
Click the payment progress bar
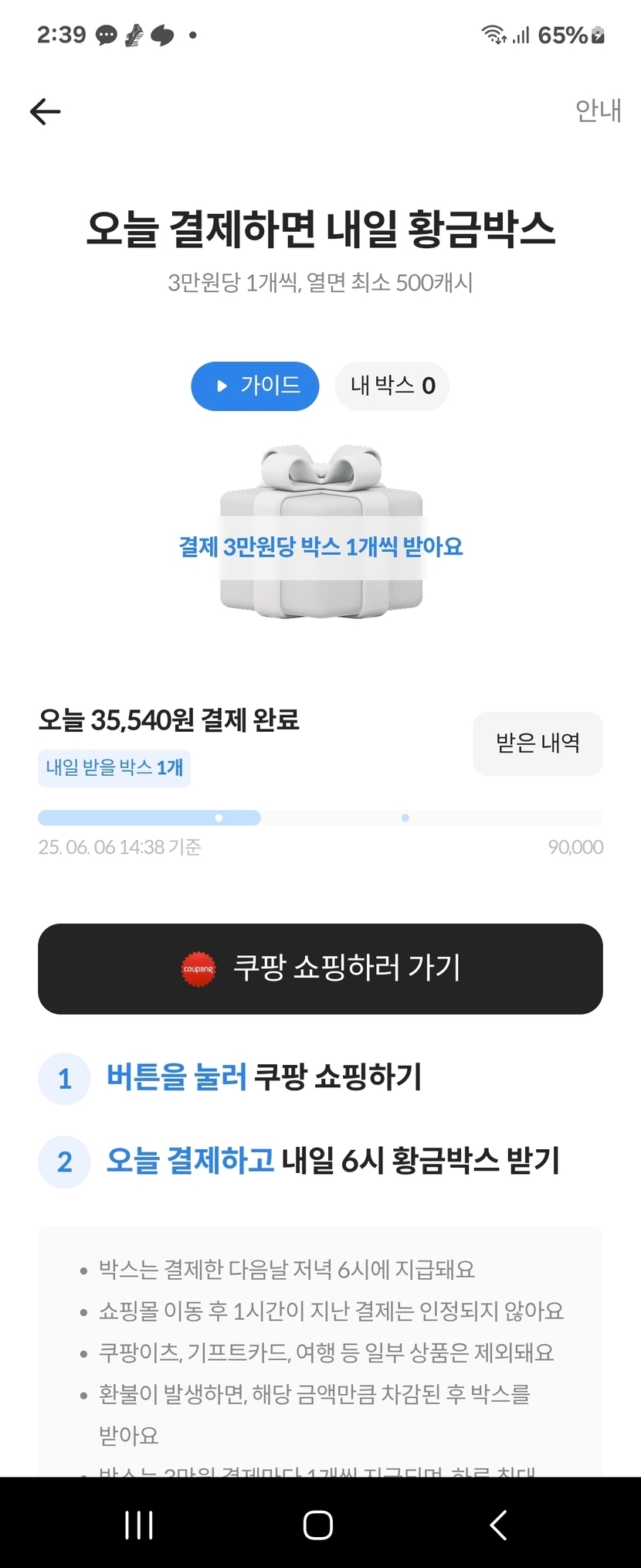pyautogui.click(x=320, y=818)
